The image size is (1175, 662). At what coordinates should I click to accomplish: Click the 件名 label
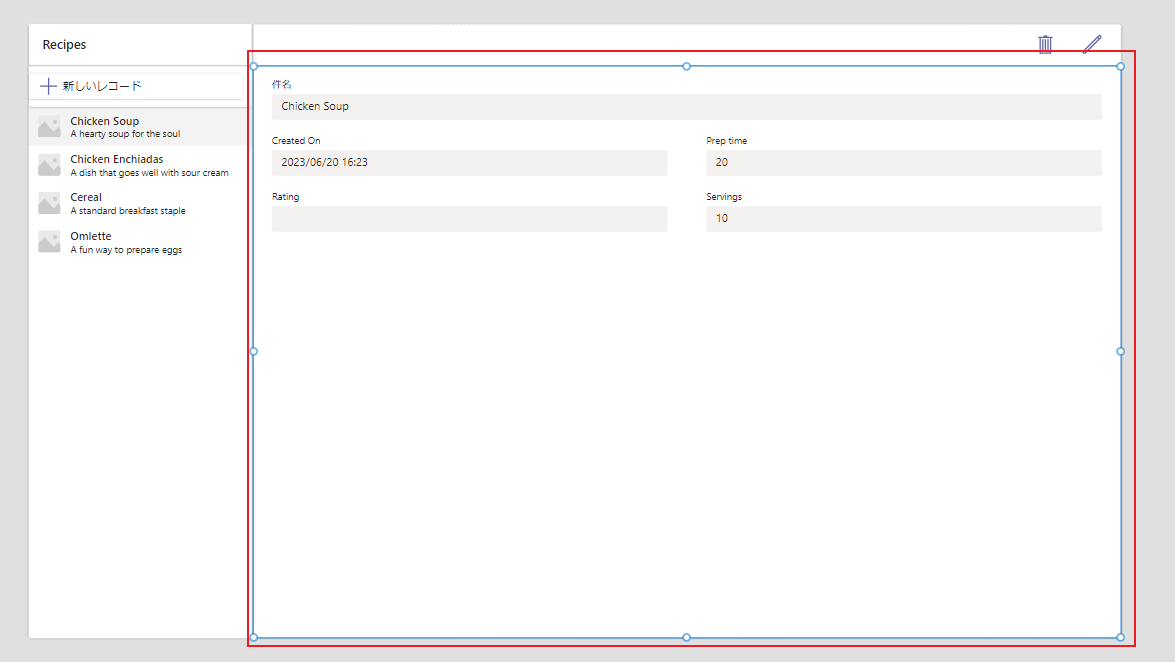[x=282, y=85]
